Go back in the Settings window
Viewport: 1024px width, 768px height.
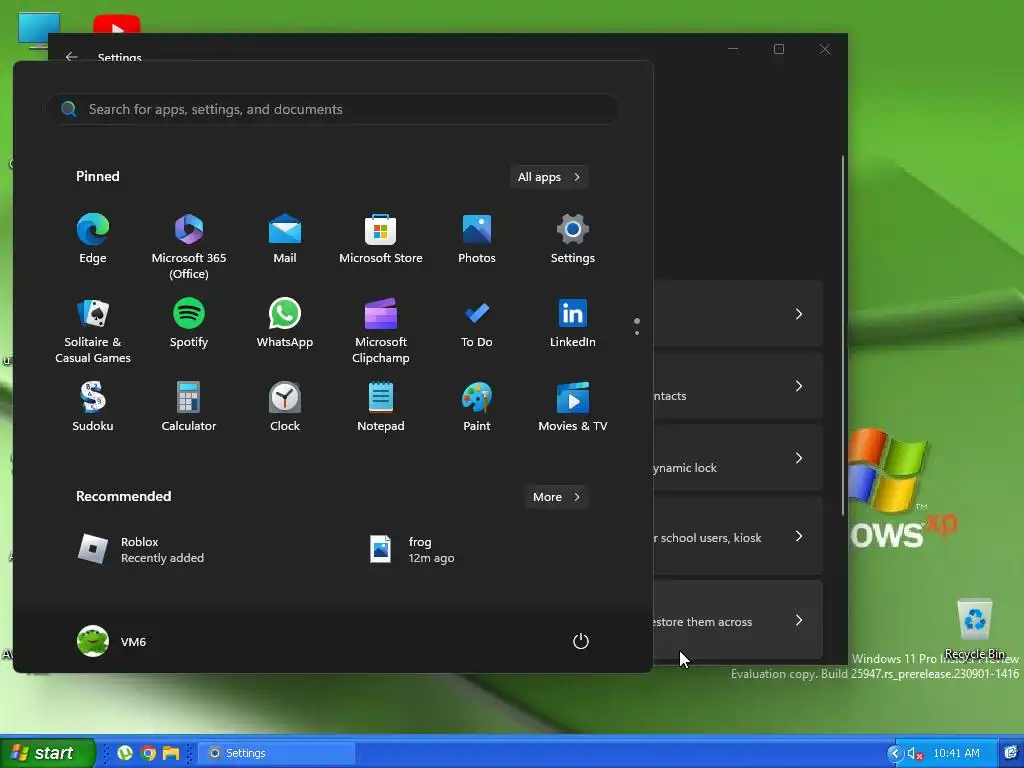point(71,57)
